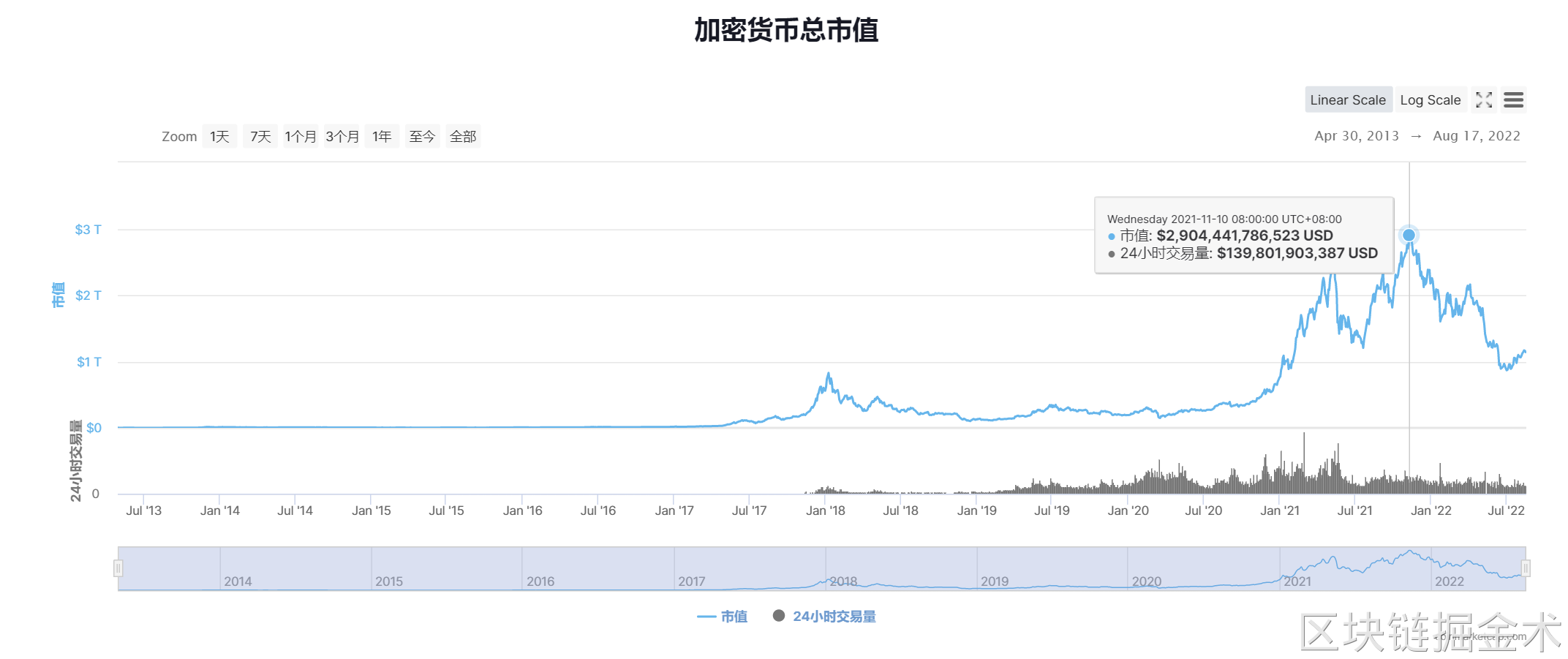
Task: Set zoom range to 7天
Action: tap(260, 137)
